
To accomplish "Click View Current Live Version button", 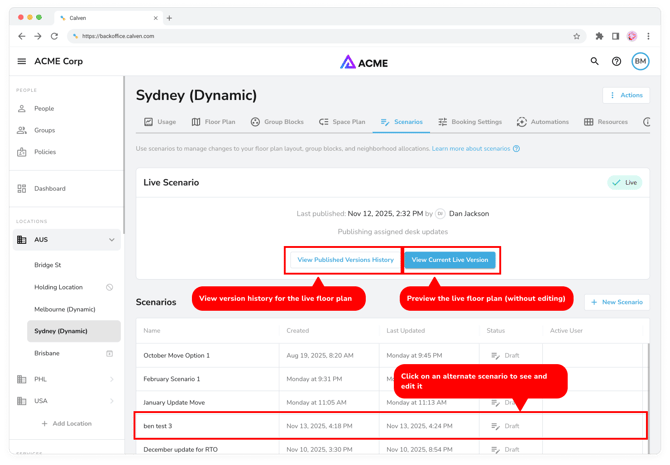I will [x=450, y=260].
